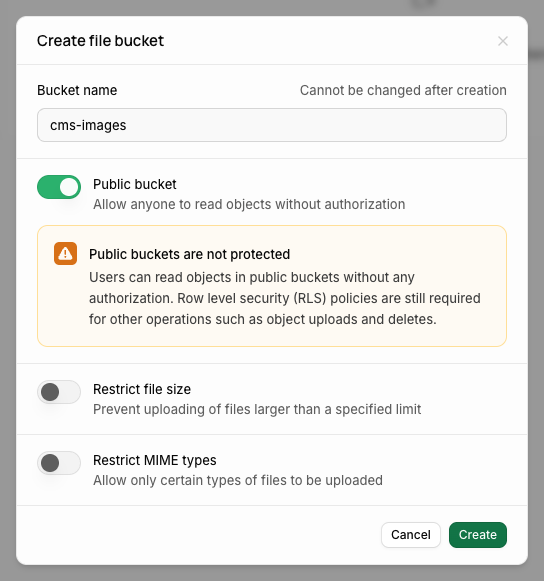Click 'Public buckets are not protected' title

pos(189,254)
